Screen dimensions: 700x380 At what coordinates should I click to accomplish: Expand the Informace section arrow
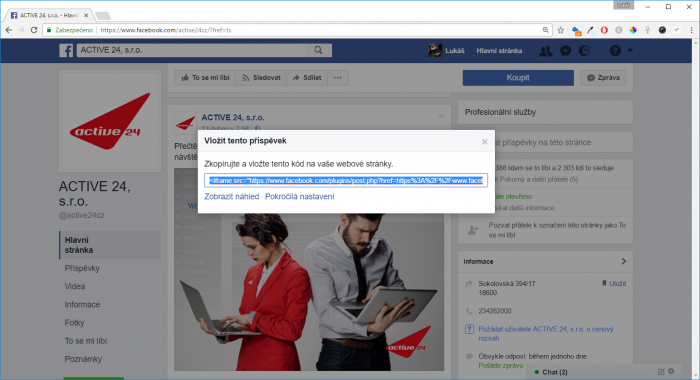pos(624,262)
